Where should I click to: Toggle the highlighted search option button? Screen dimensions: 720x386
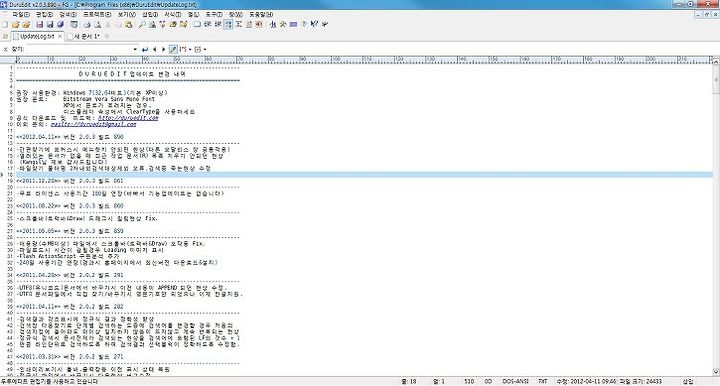click(173, 49)
